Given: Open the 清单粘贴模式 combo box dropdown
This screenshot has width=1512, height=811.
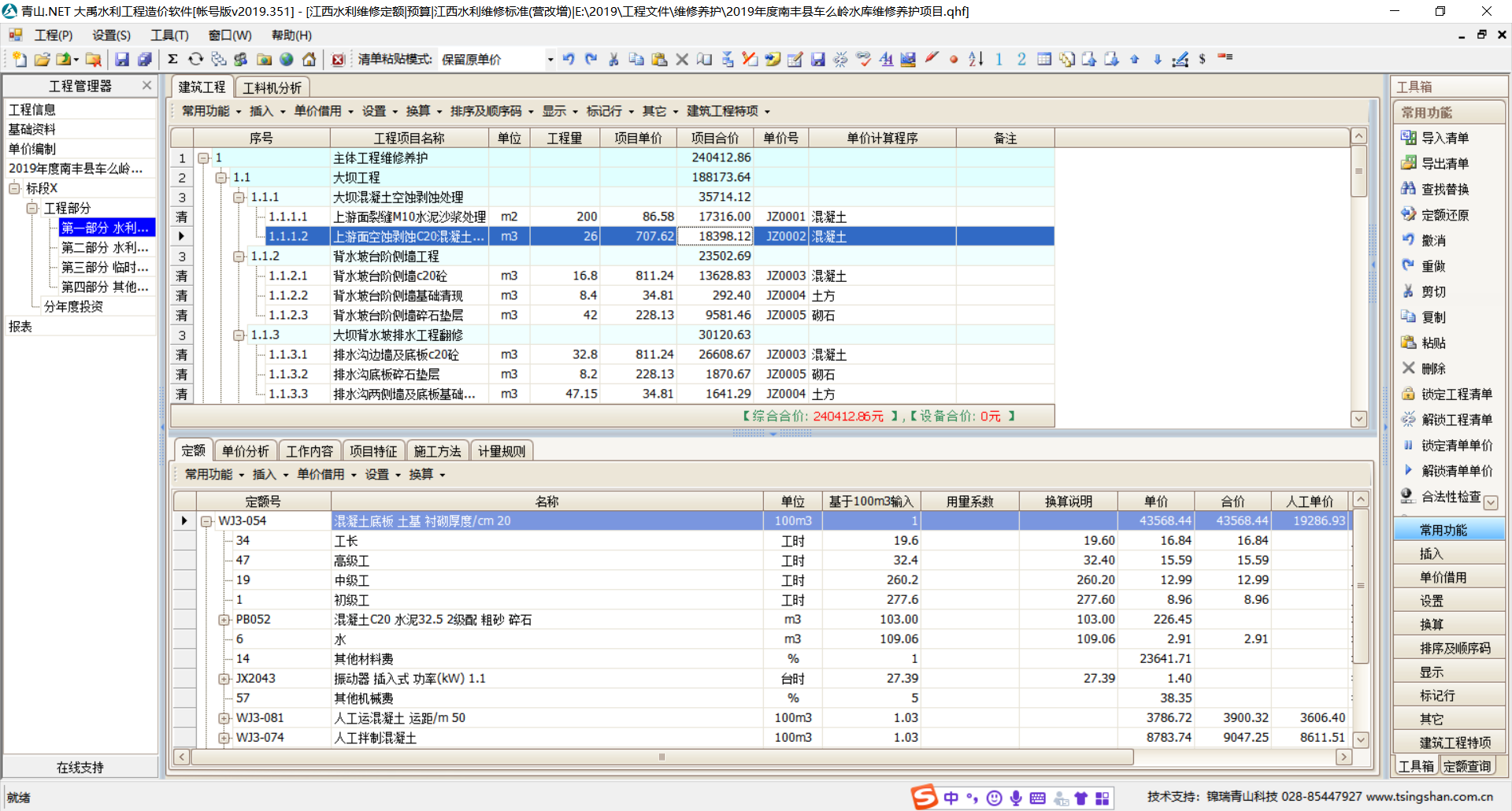Looking at the screenshot, I should [x=550, y=60].
